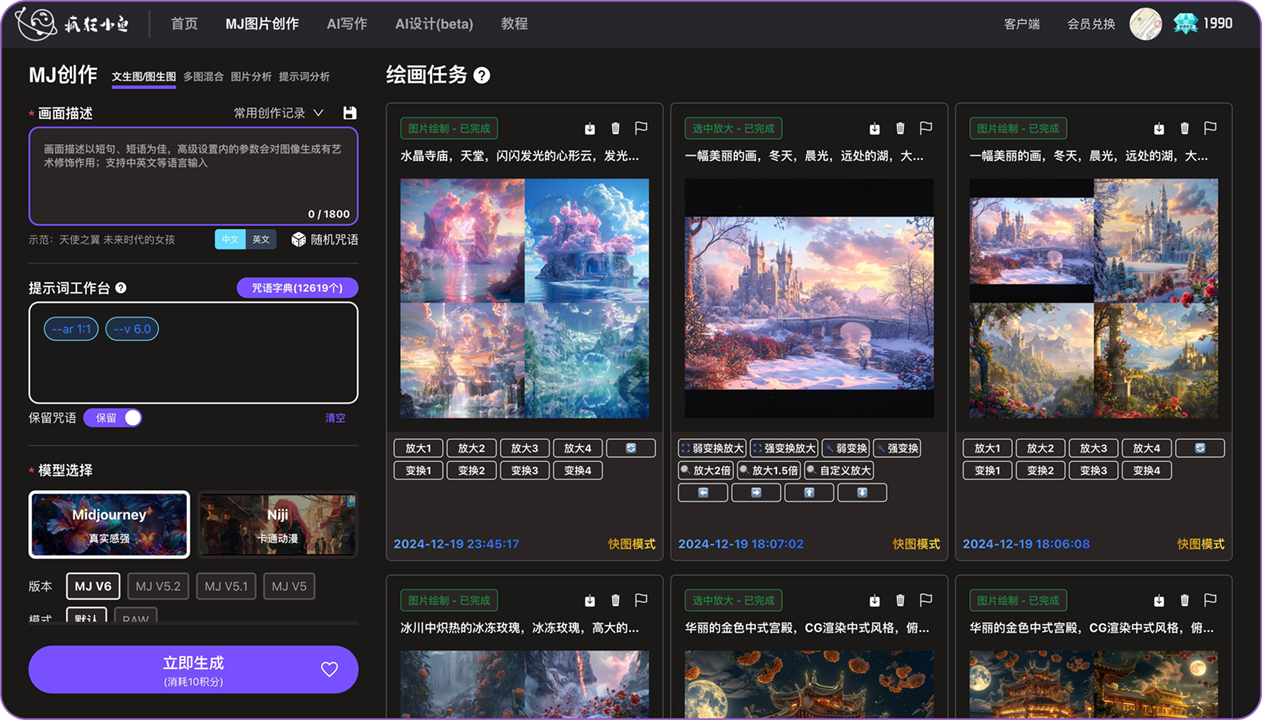Switch to the 多图混合 tab
Image resolution: width=1262 pixels, height=720 pixels.
coord(203,77)
